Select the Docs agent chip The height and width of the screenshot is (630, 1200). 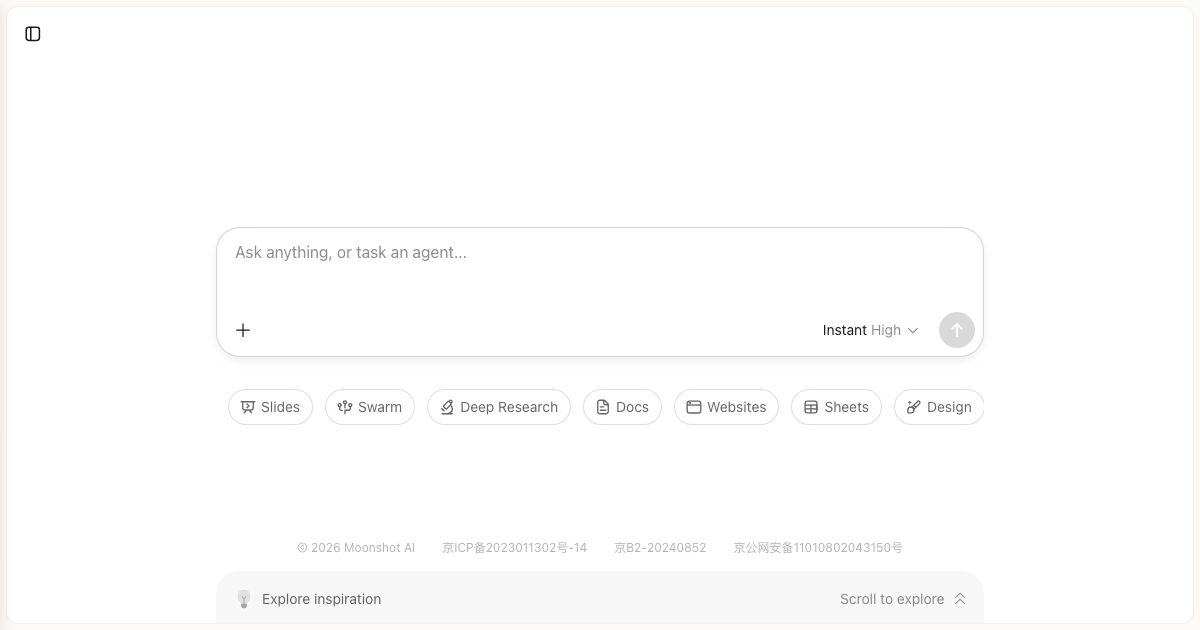(x=622, y=407)
